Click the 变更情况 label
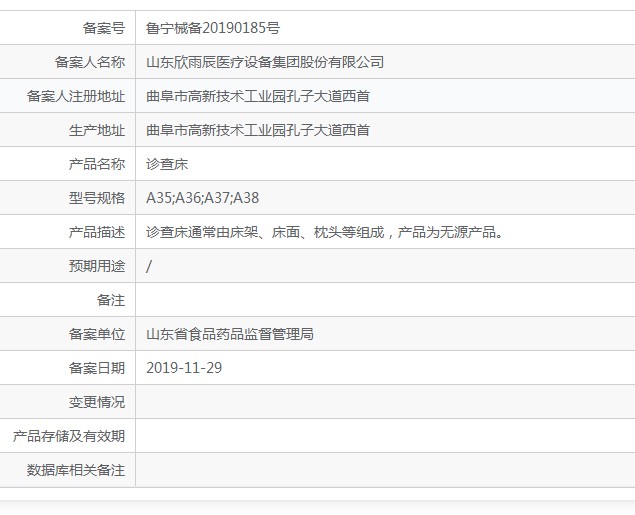 pyautogui.click(x=97, y=402)
